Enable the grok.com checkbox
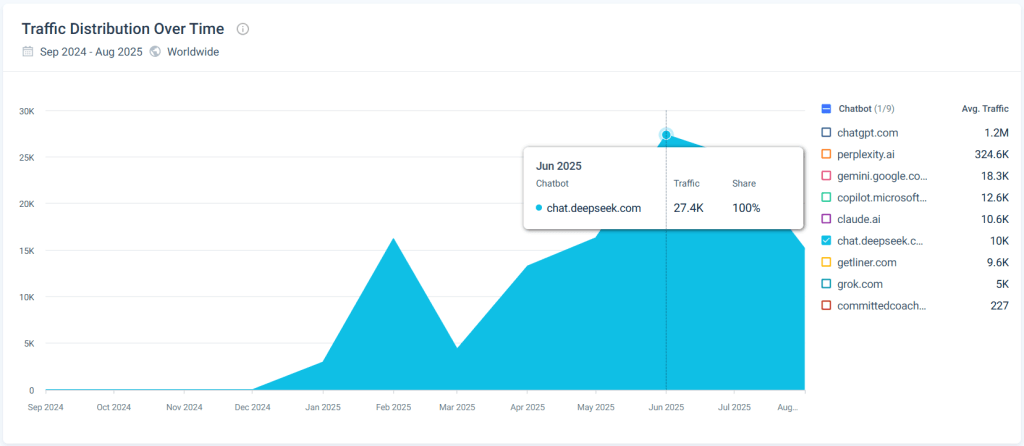This screenshot has width=1024, height=446. pos(826,284)
